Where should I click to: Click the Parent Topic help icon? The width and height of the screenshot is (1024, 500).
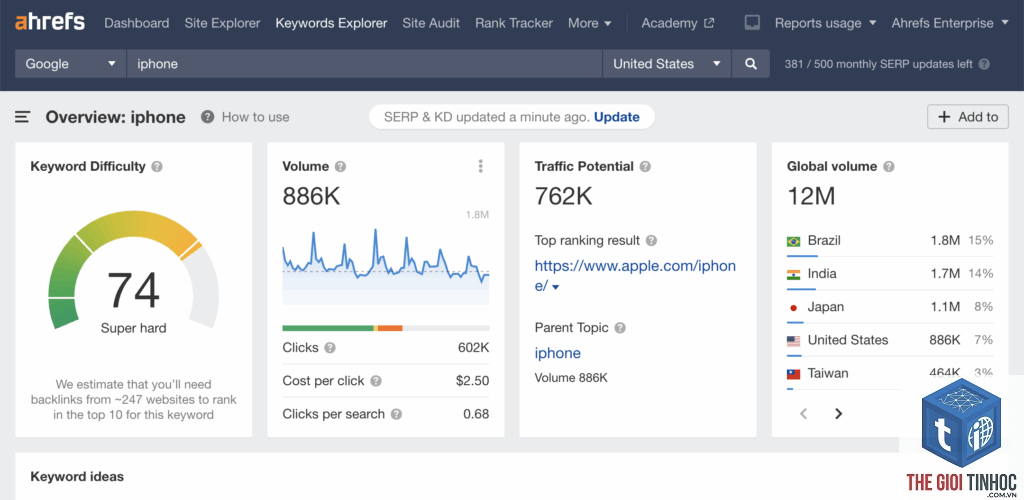(620, 328)
